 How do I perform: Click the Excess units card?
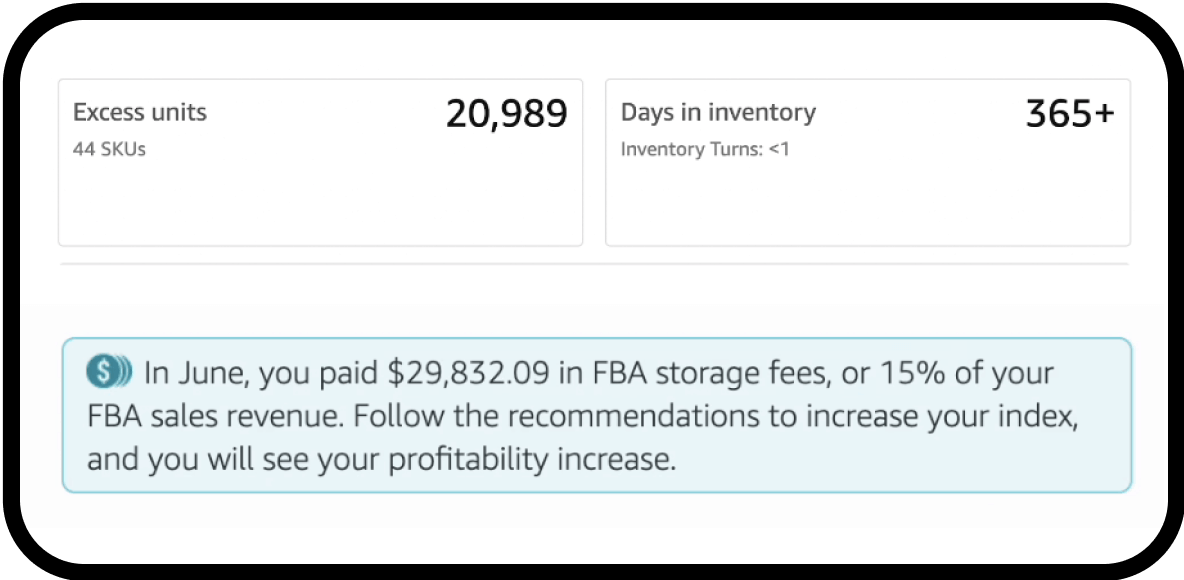(x=320, y=200)
